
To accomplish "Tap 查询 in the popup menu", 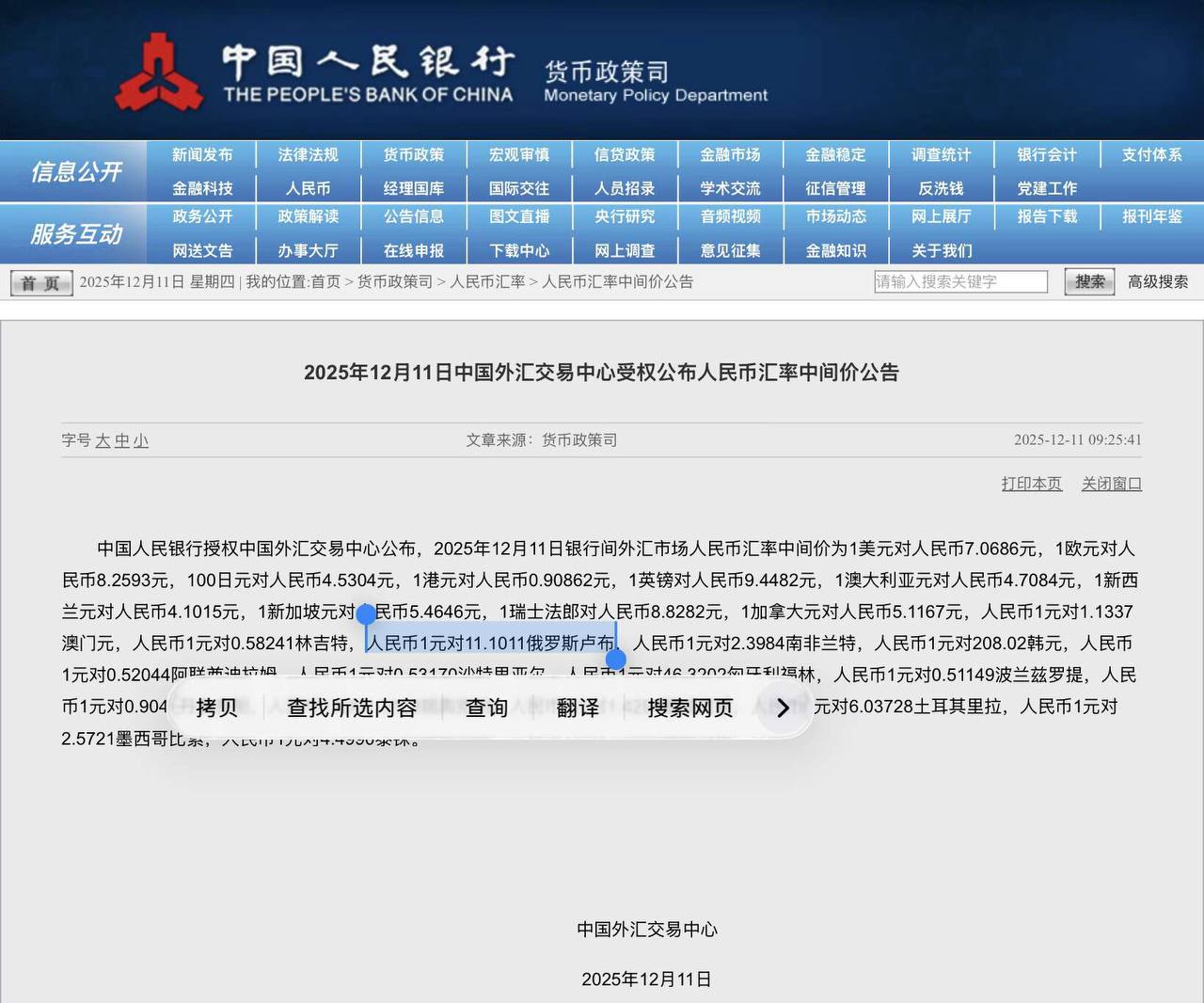I will click(x=486, y=708).
